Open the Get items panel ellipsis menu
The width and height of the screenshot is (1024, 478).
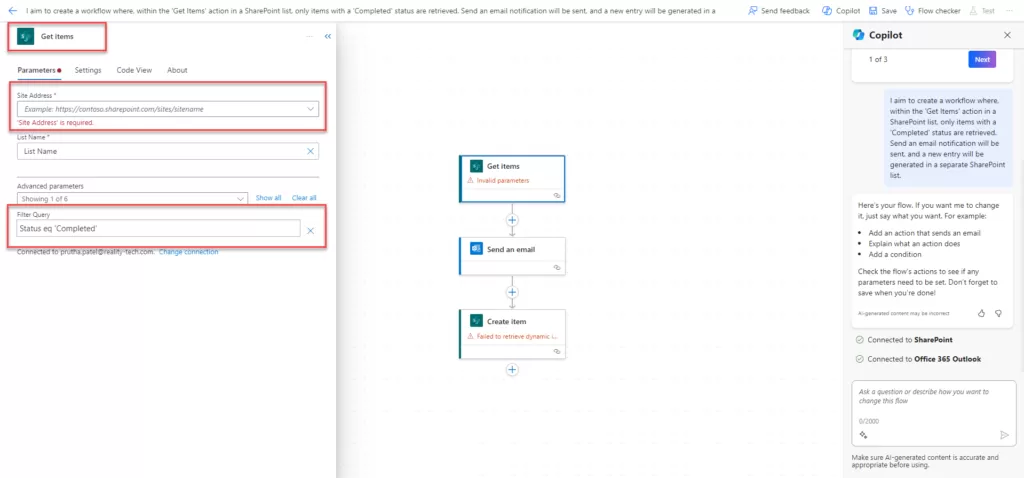310,37
